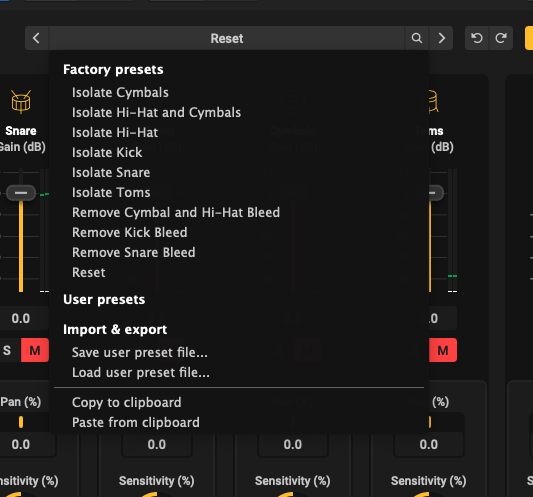Solo the Snare channel

pos(7,350)
